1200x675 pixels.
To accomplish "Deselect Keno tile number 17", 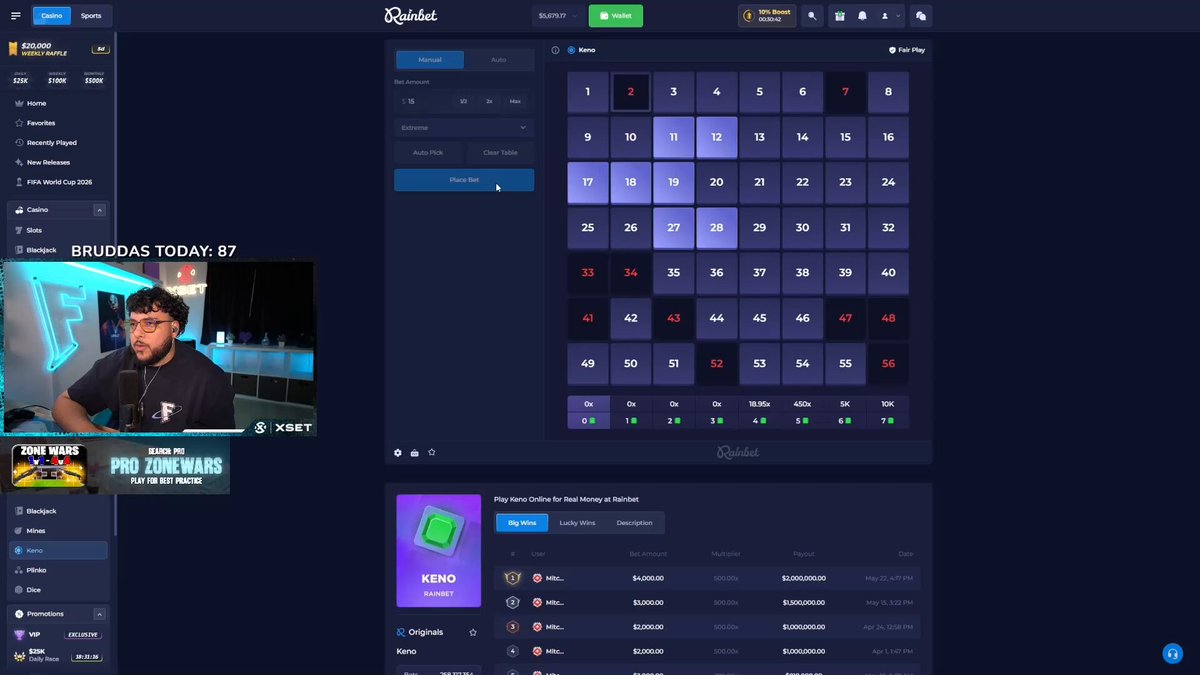I will click(x=588, y=183).
